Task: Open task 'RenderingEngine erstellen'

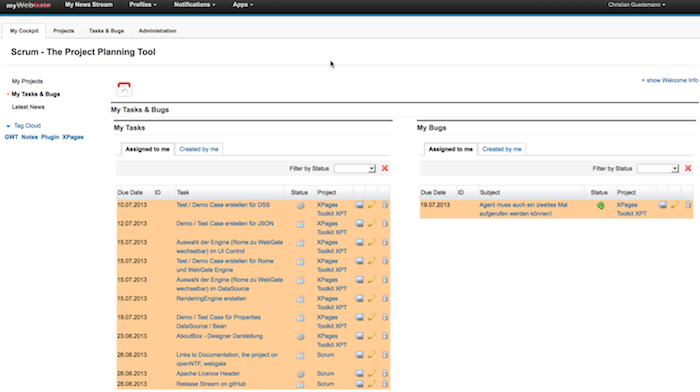Action: coord(211,299)
